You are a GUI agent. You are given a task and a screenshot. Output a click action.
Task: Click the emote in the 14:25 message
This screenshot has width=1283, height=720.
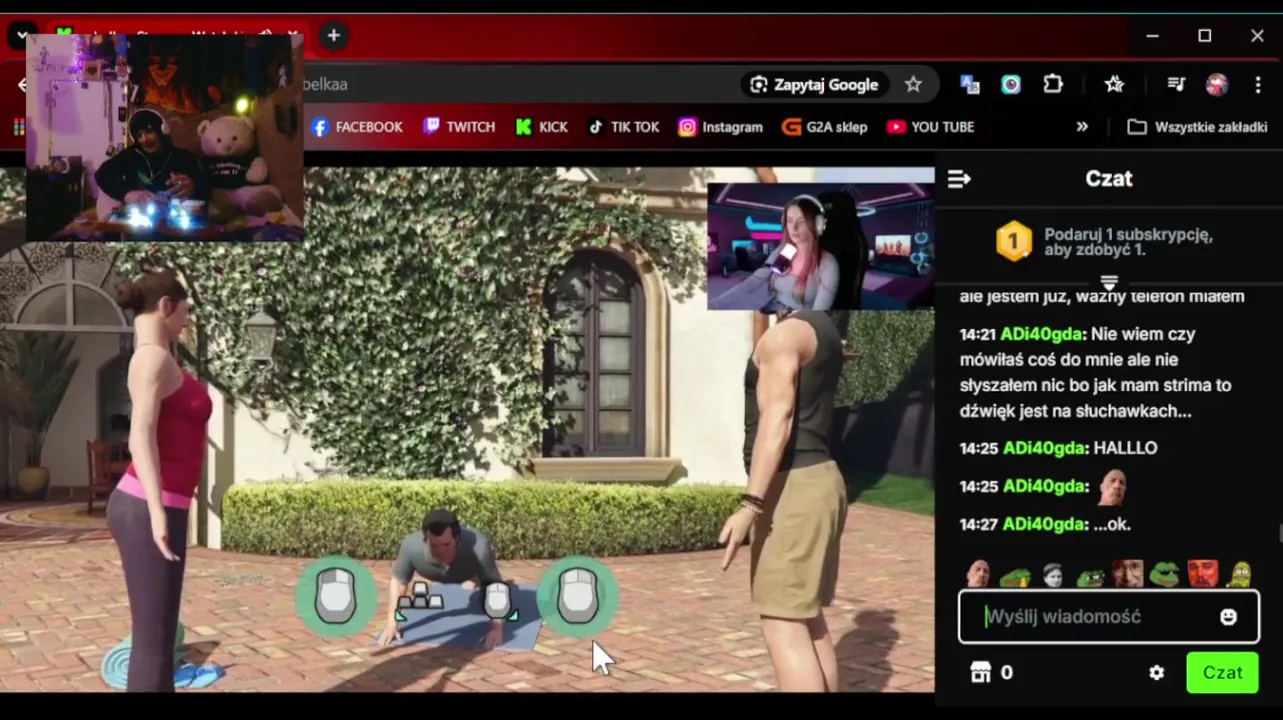coord(1112,487)
